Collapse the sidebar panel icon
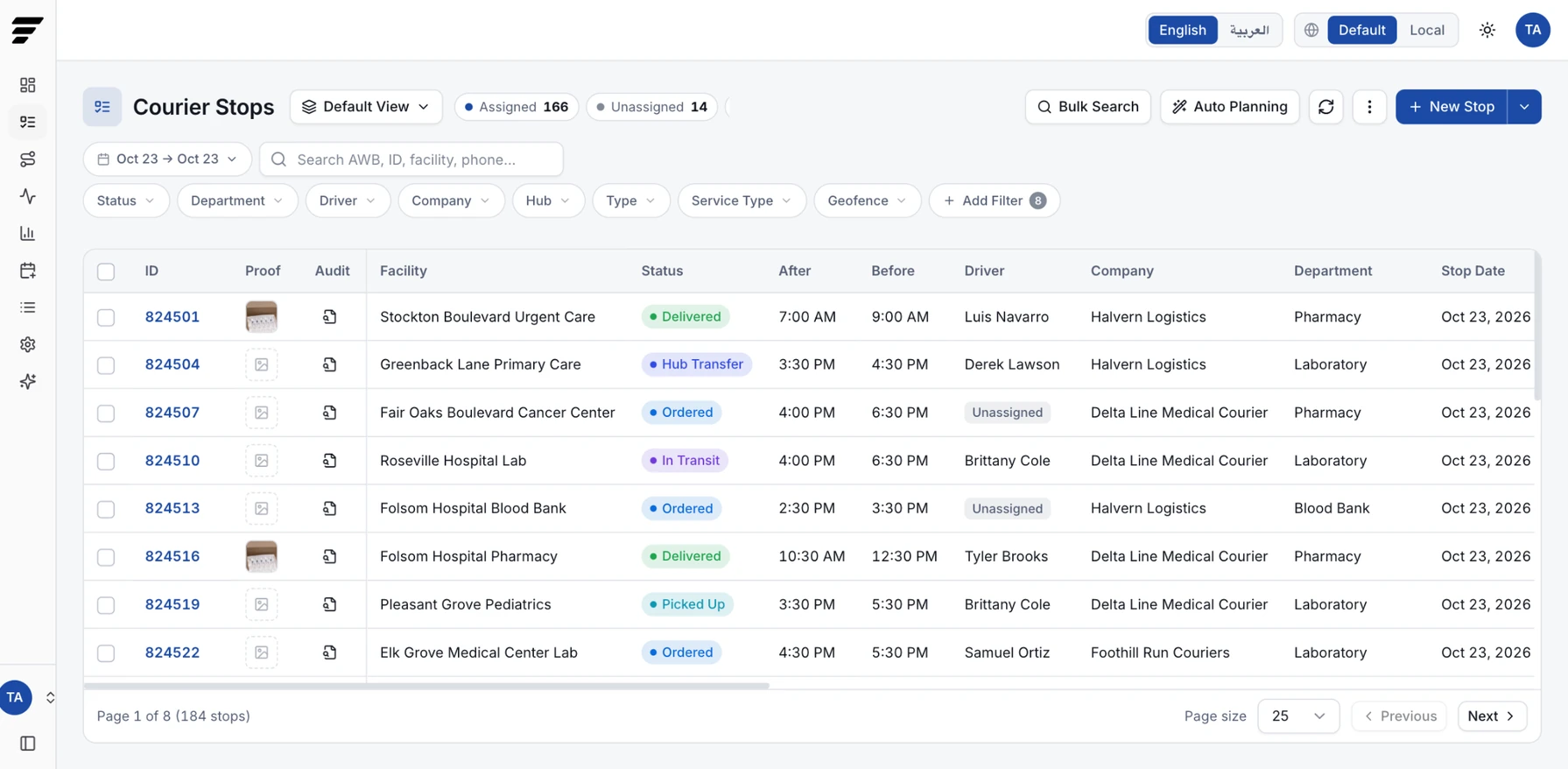The height and width of the screenshot is (769, 1568). click(x=28, y=744)
